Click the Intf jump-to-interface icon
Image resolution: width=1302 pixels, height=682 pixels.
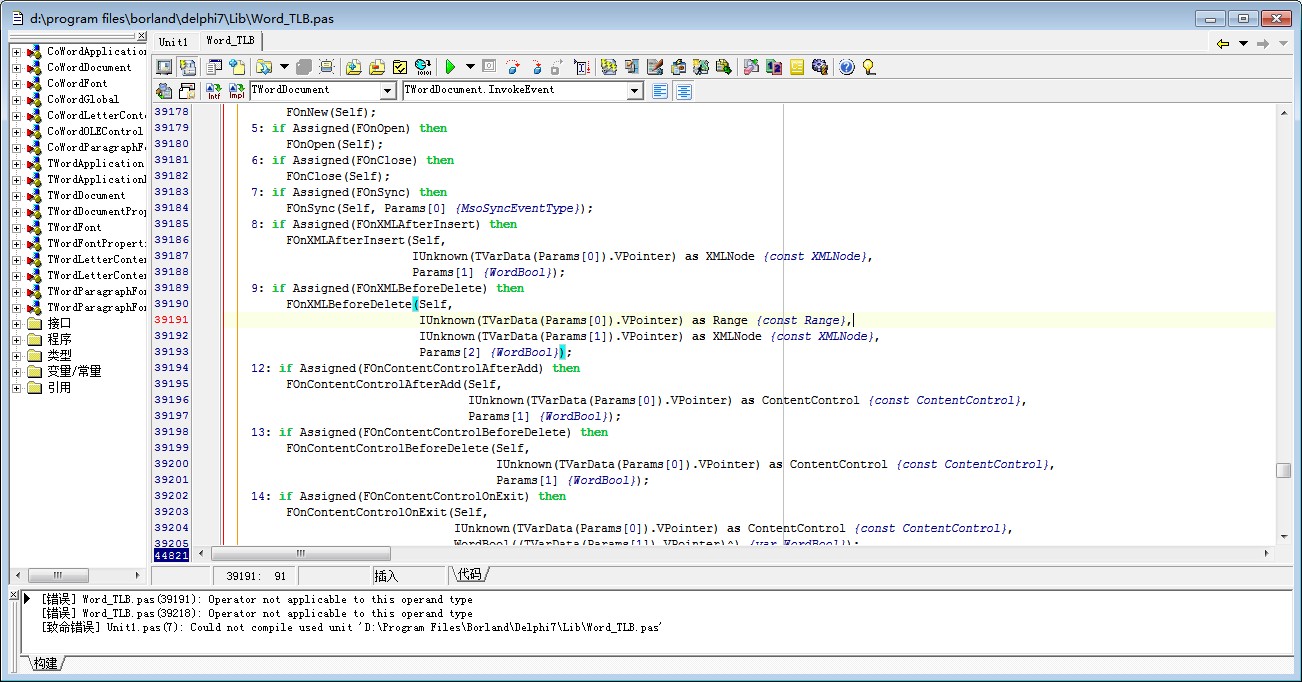tap(213, 91)
